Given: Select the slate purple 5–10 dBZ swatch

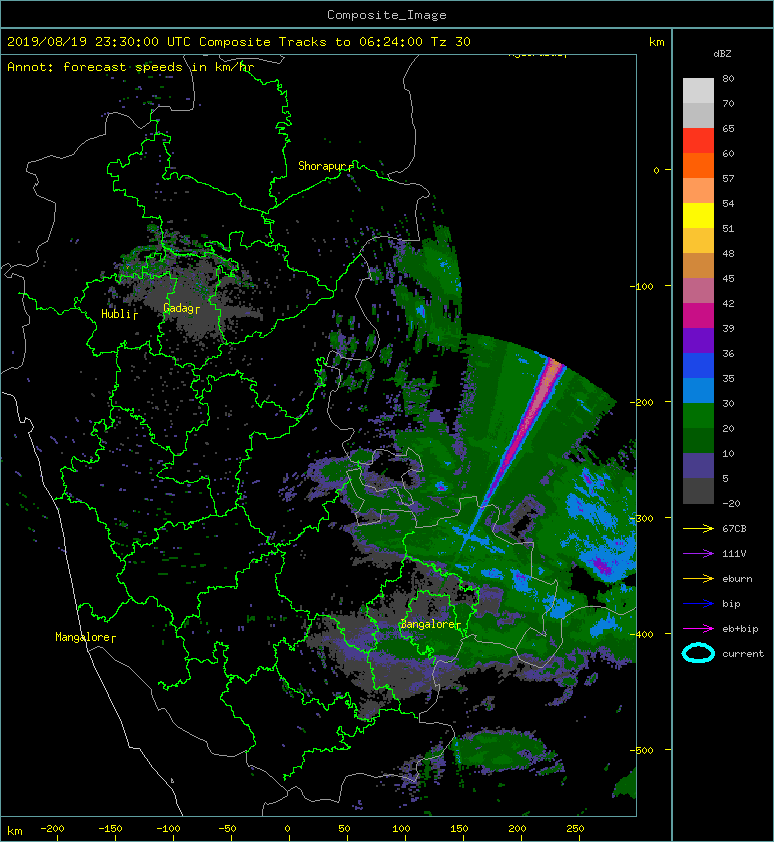Looking at the screenshot, I should 698,466.
